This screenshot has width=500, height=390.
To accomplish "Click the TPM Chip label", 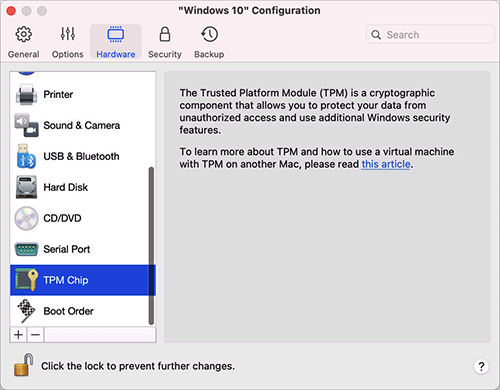I will [66, 280].
